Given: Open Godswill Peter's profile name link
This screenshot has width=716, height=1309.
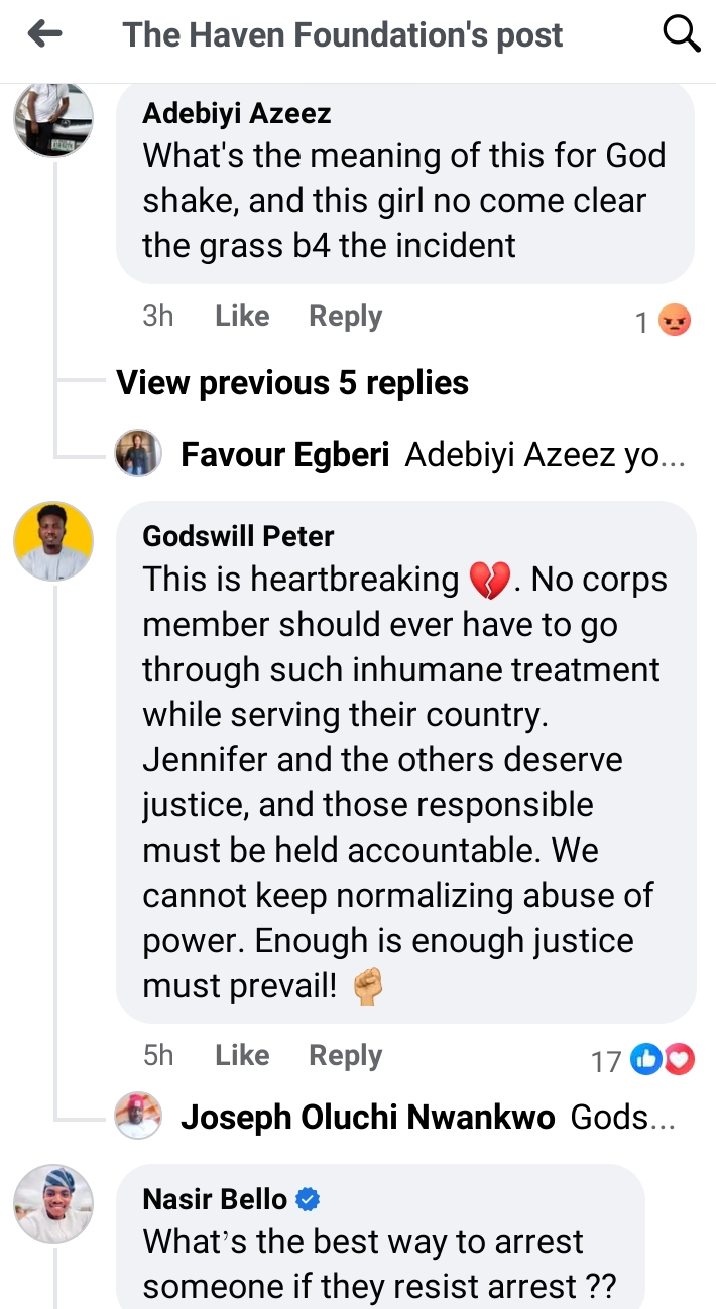Looking at the screenshot, I should pyautogui.click(x=238, y=535).
